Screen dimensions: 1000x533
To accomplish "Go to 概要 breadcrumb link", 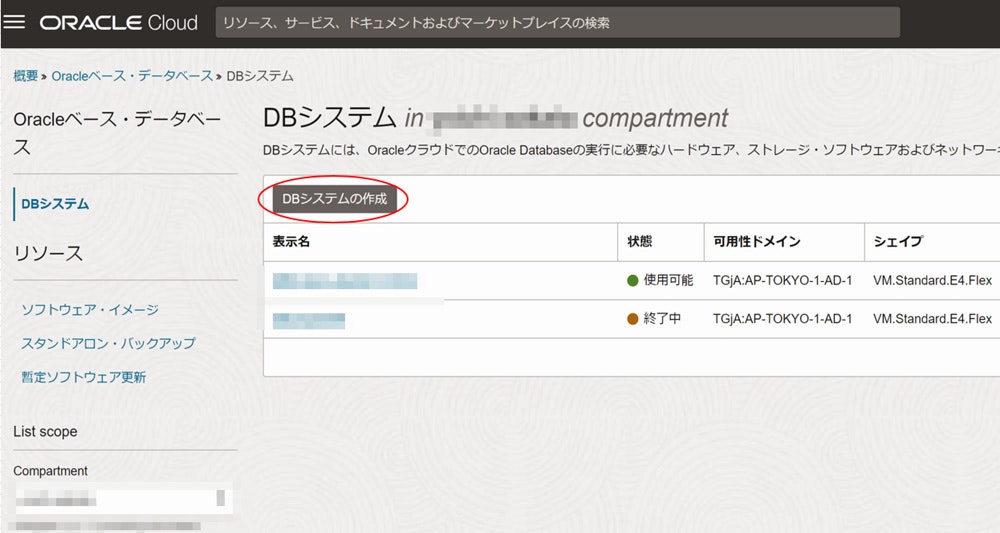I will point(26,76).
